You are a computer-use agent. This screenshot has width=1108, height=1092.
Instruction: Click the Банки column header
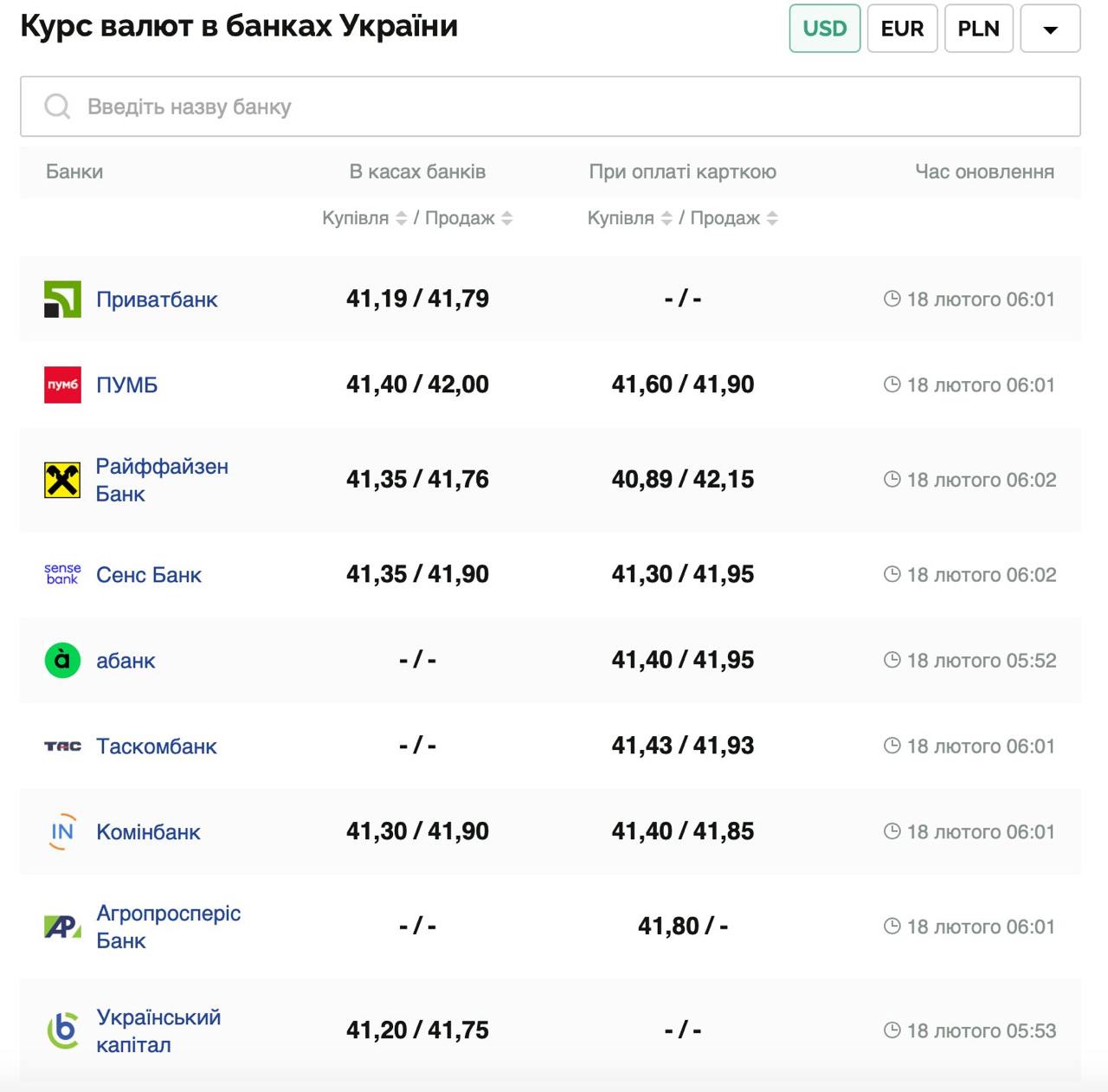pos(74,171)
